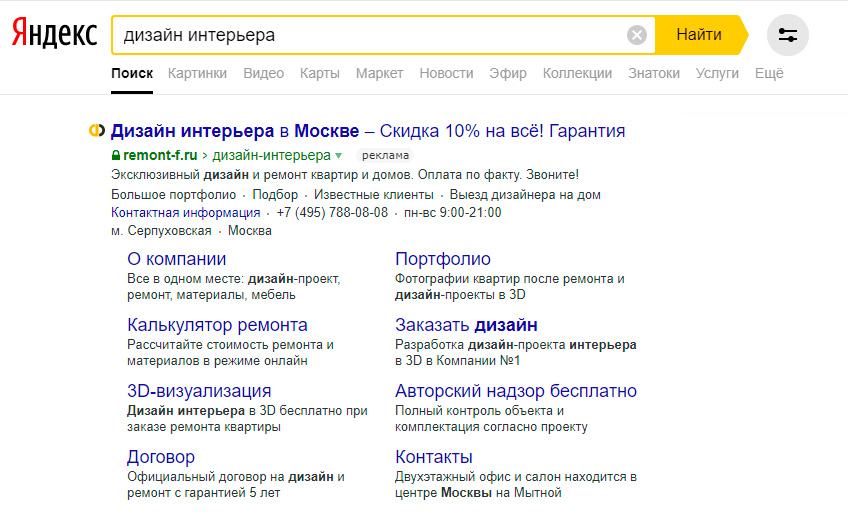Viewport: 848px width, 523px height.
Task: Open the Эфир tab
Action: click(x=508, y=73)
